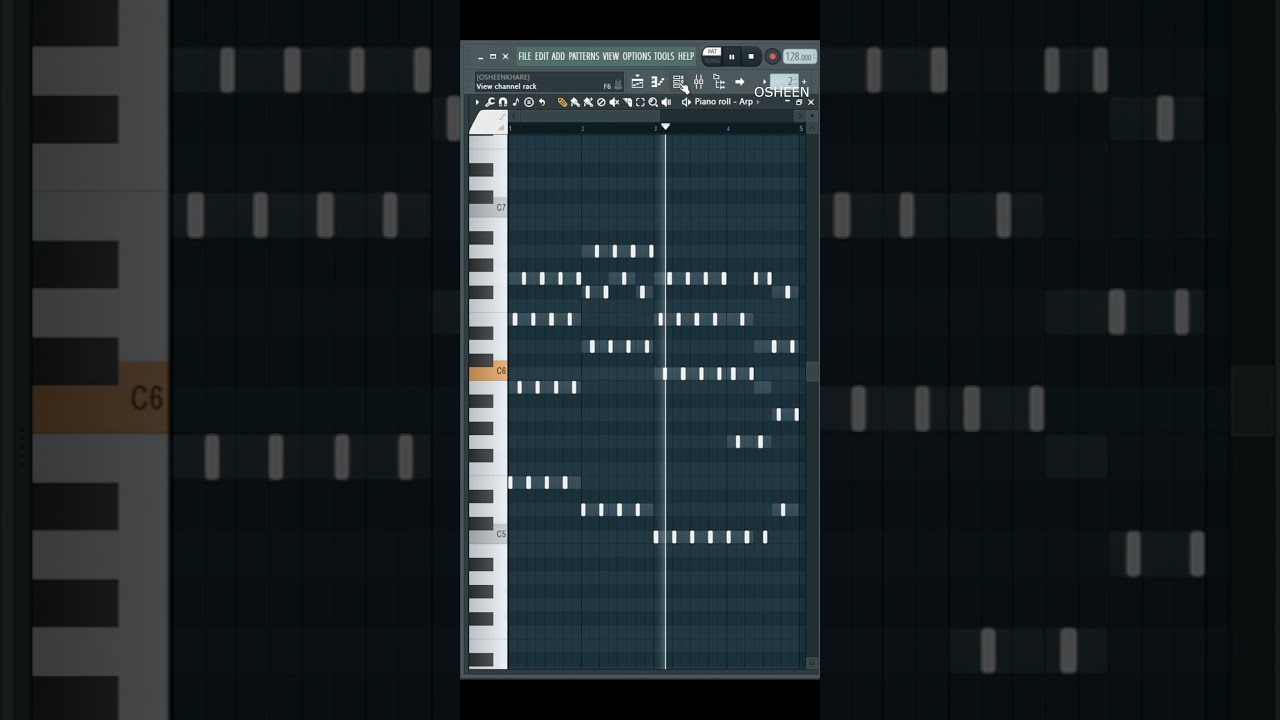
Task: Select the Paint brush tool
Action: [575, 102]
